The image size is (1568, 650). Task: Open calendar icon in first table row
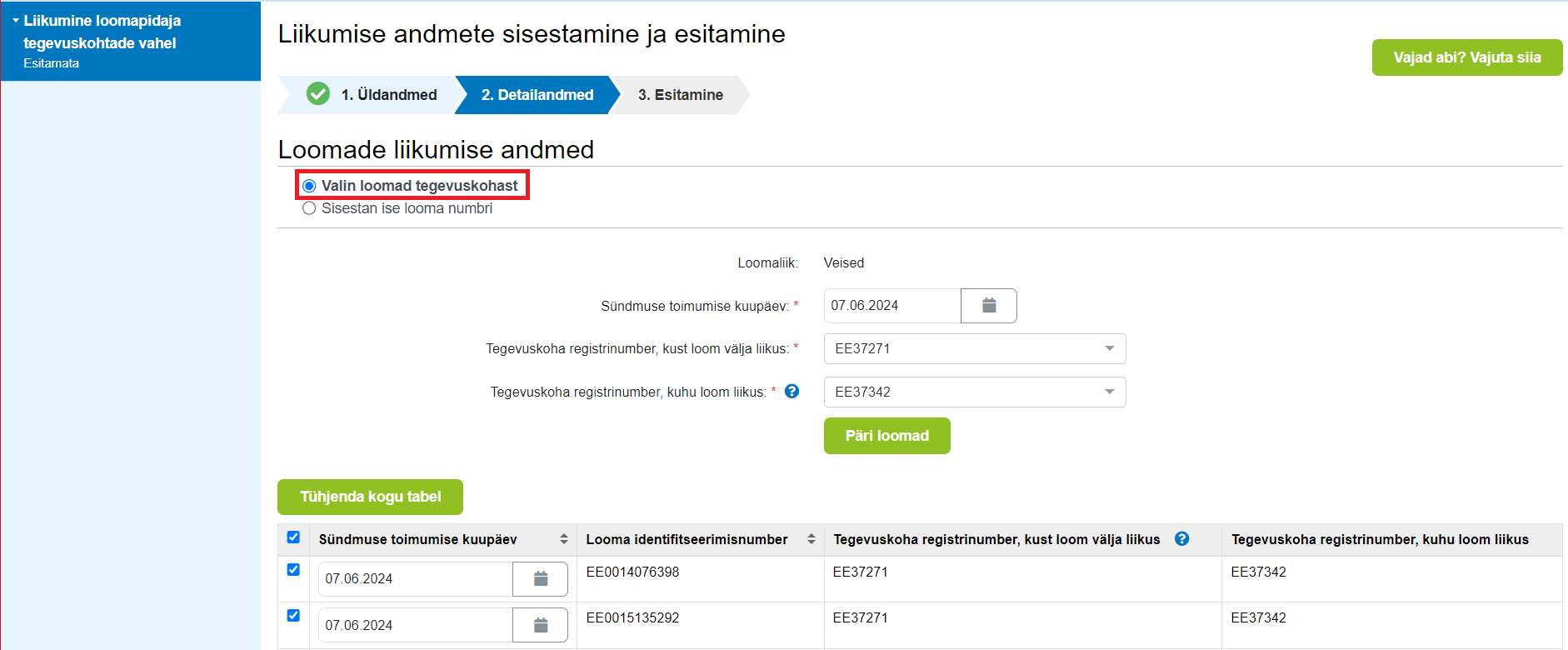tap(540, 579)
